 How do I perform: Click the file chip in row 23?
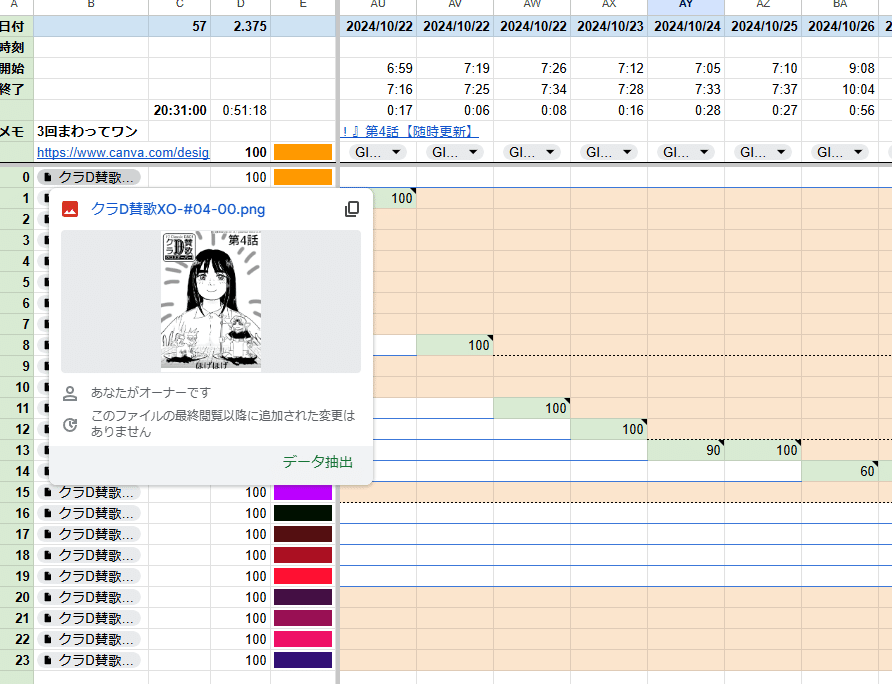[89, 660]
